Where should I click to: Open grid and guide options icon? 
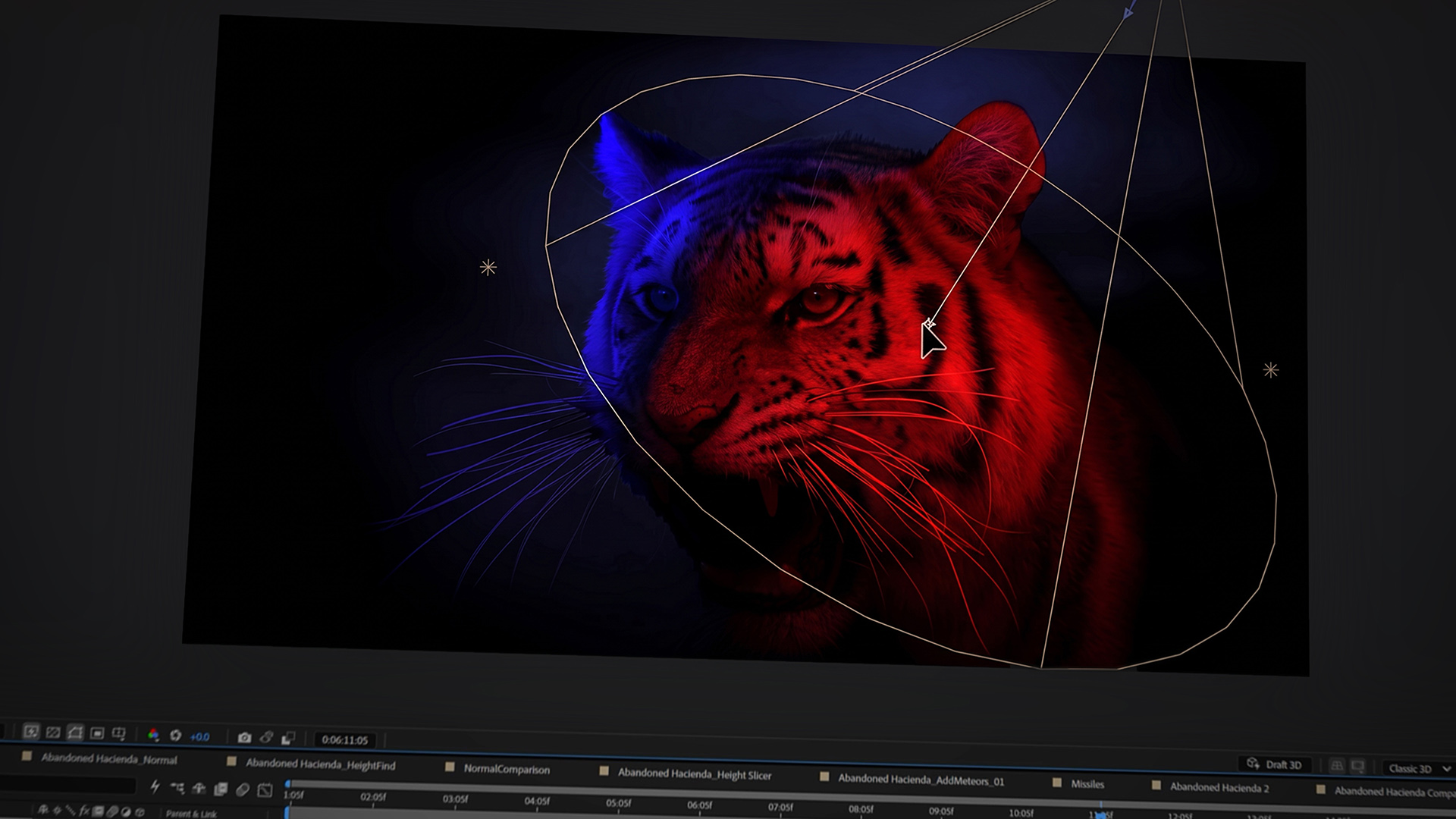point(119,733)
